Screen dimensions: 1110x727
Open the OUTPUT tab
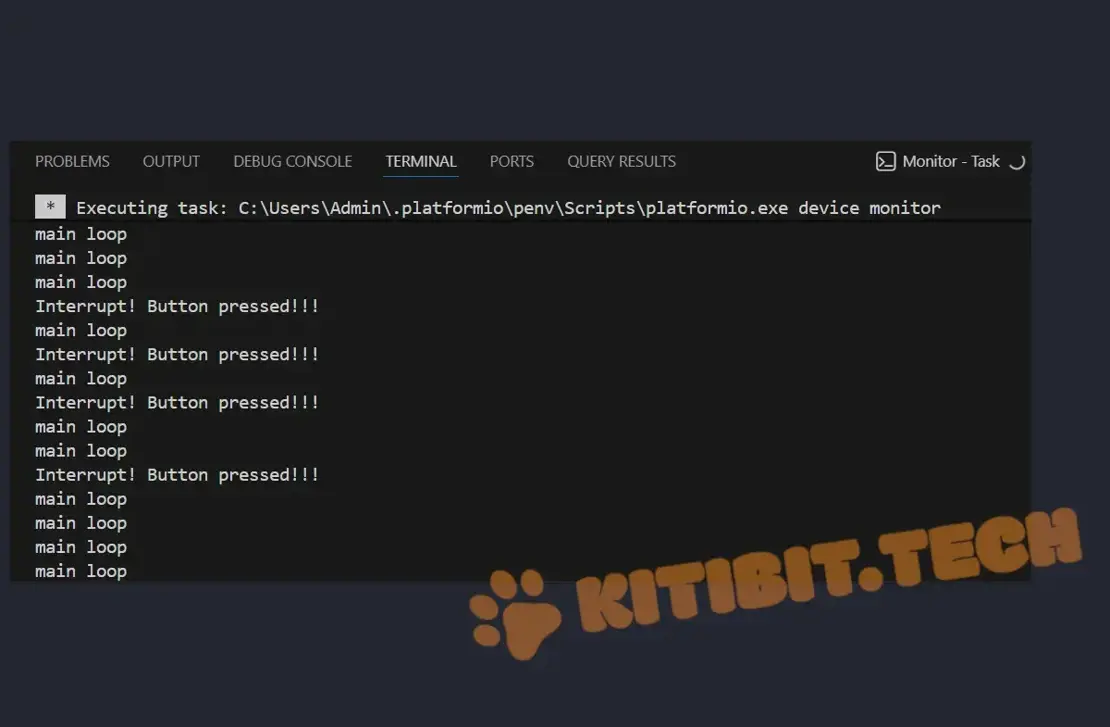171,161
